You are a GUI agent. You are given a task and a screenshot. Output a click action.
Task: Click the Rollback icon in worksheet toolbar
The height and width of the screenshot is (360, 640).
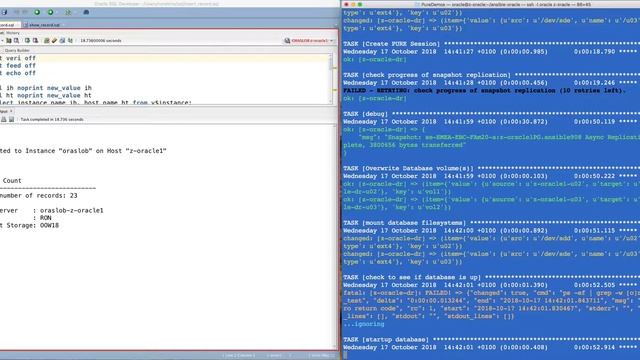(36, 40)
